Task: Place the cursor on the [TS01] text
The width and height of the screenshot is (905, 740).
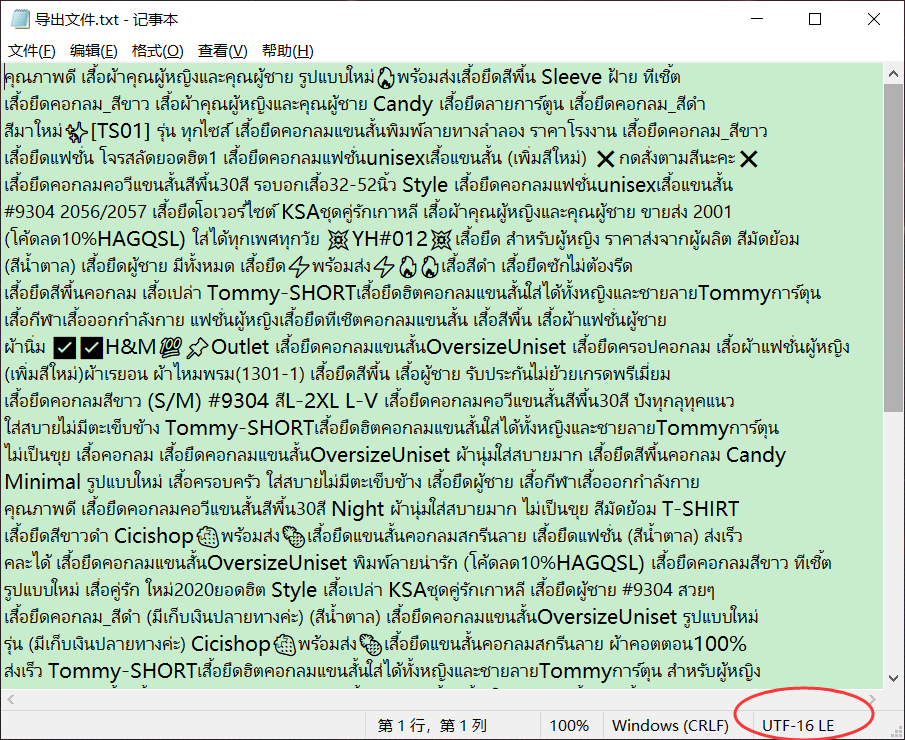Action: click(120, 131)
